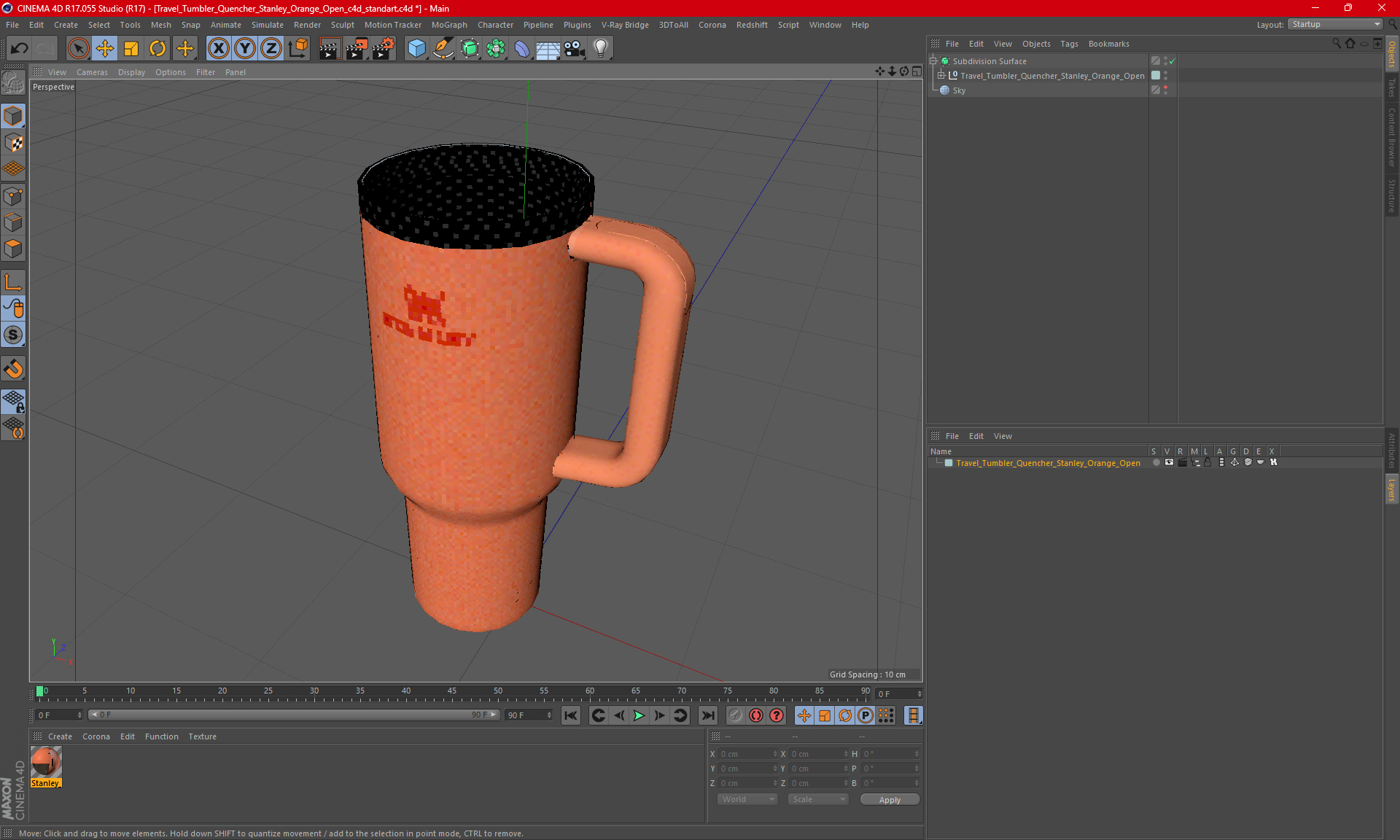Switch to the Layers side tab
1400x840 pixels.
1392,489
